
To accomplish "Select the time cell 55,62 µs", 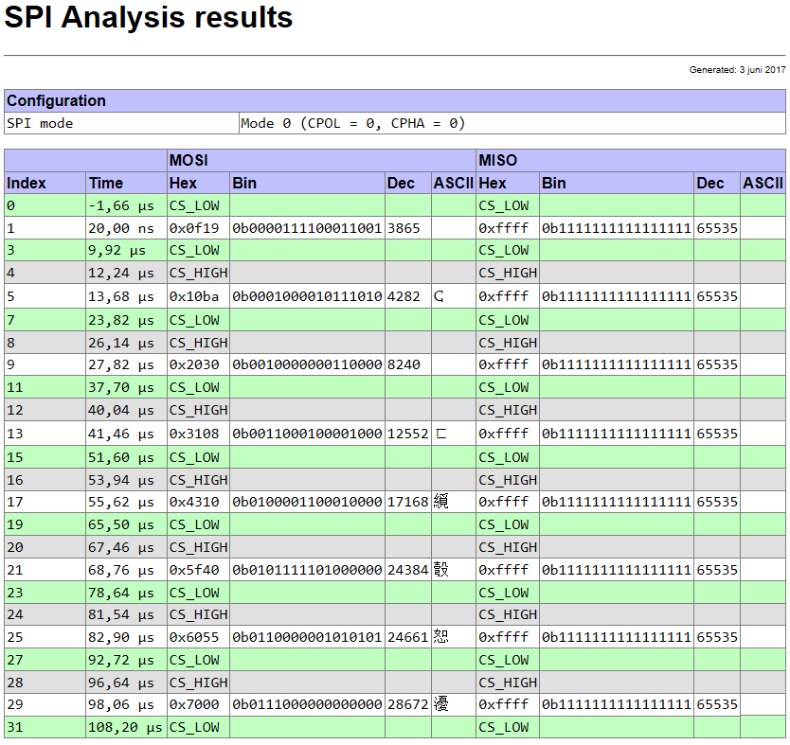I will click(x=118, y=502).
